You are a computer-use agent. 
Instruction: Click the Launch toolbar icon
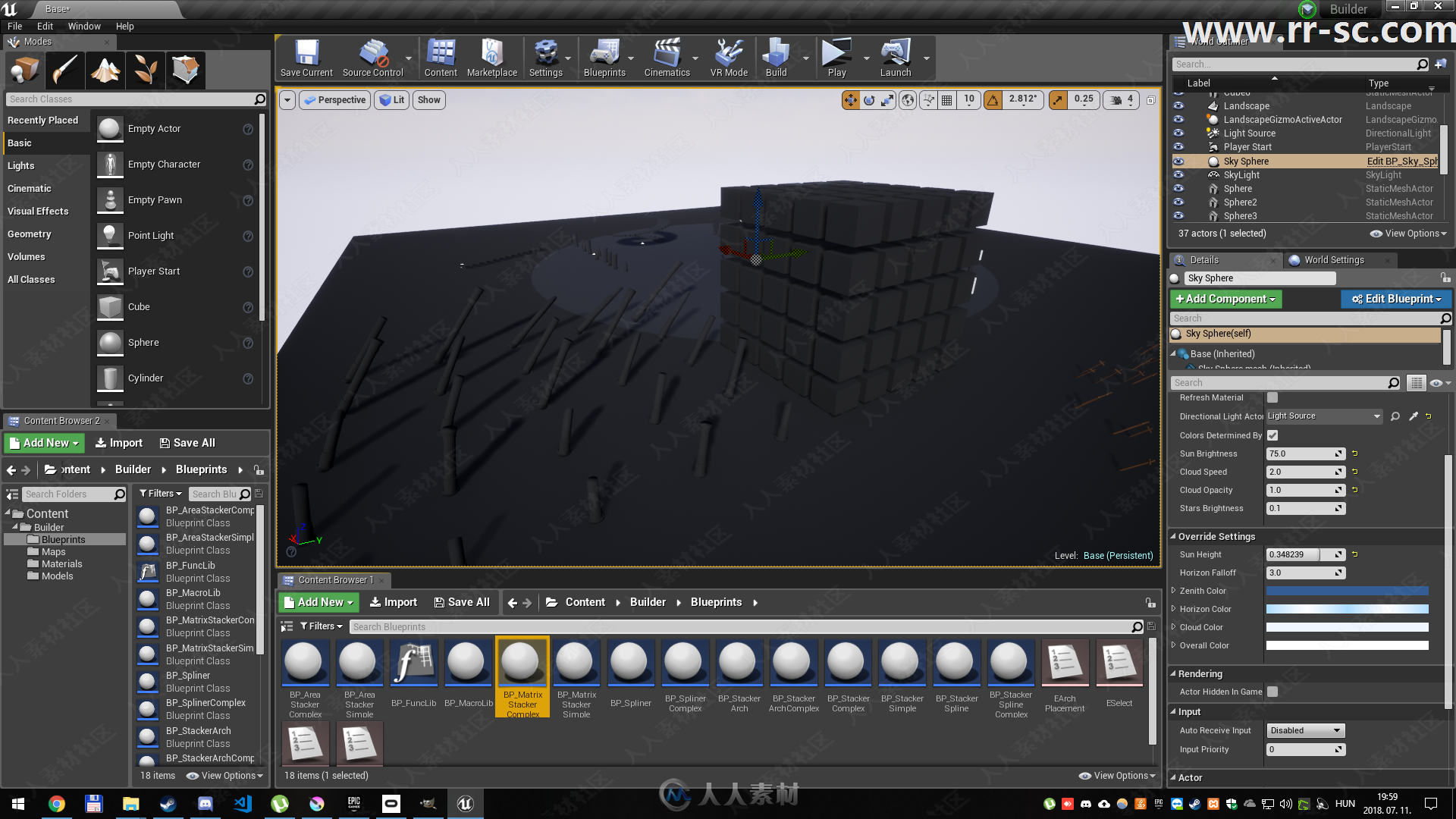click(x=896, y=58)
